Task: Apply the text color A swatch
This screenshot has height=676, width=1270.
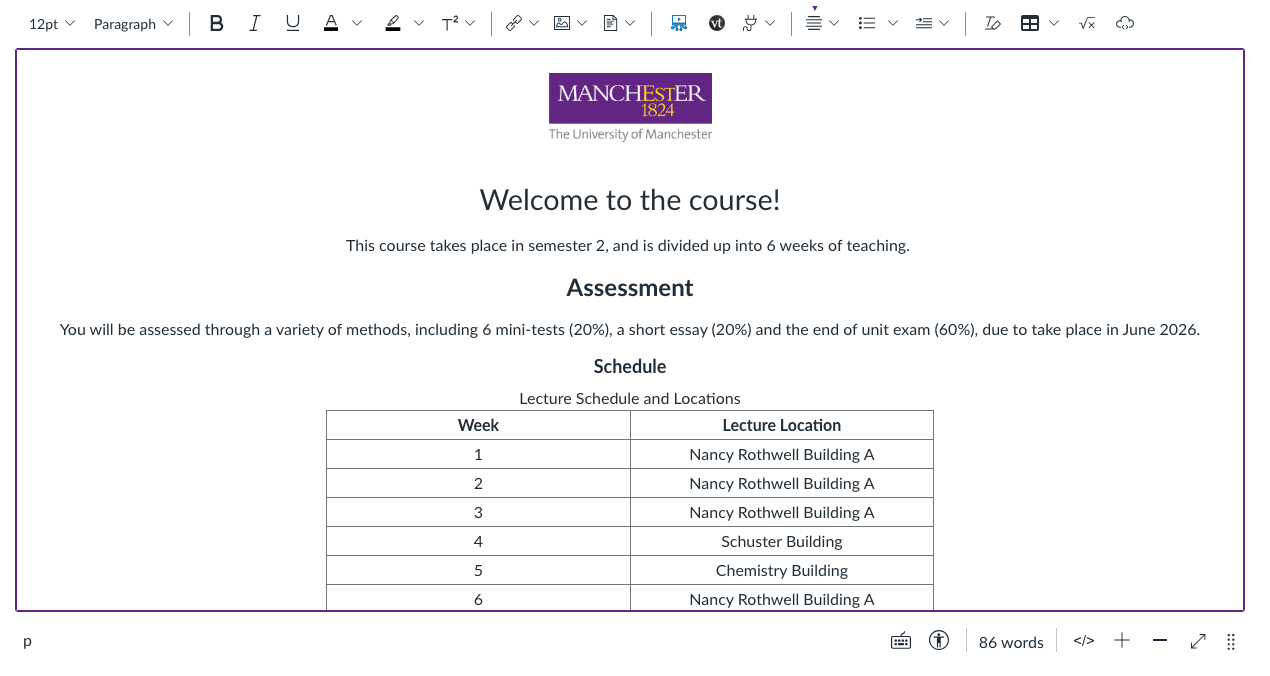Action: click(331, 24)
